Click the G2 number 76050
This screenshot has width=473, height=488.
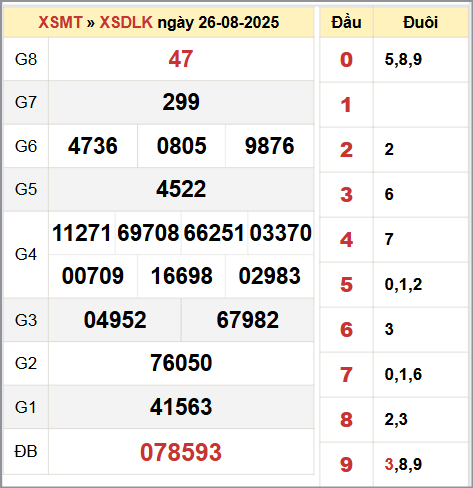coord(181,363)
